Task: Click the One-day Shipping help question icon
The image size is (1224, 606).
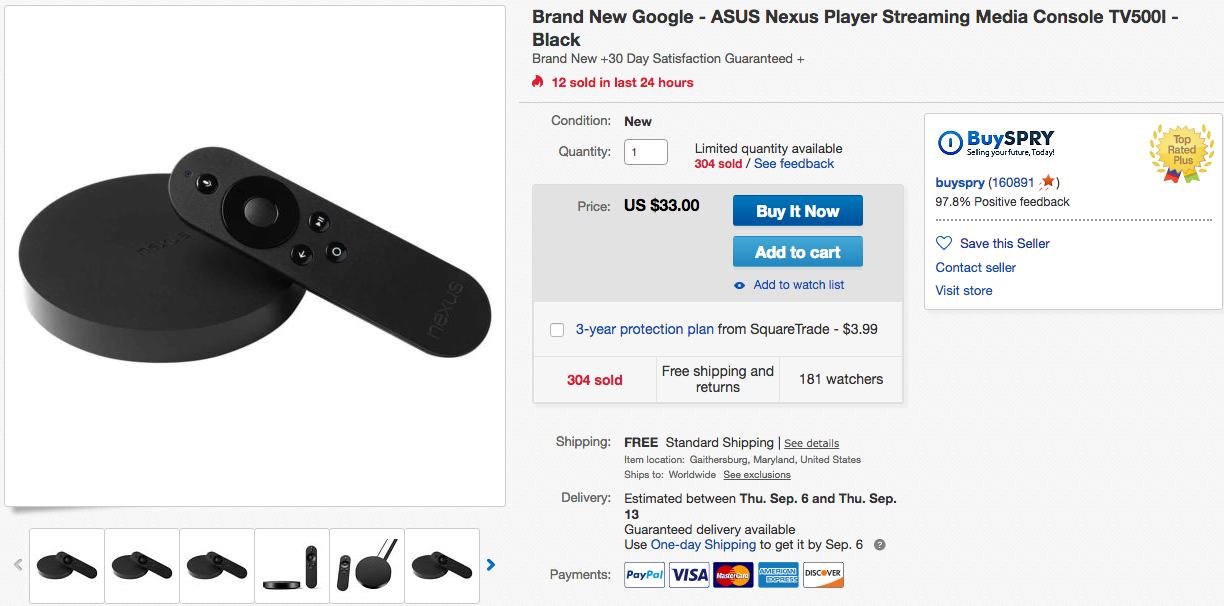Action: (x=880, y=545)
